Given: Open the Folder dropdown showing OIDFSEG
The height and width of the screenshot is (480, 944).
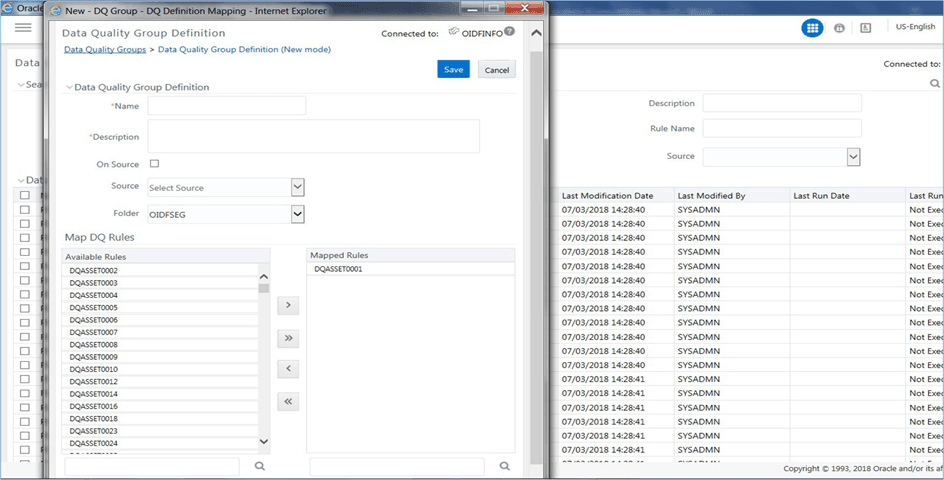Looking at the screenshot, I should (x=297, y=214).
